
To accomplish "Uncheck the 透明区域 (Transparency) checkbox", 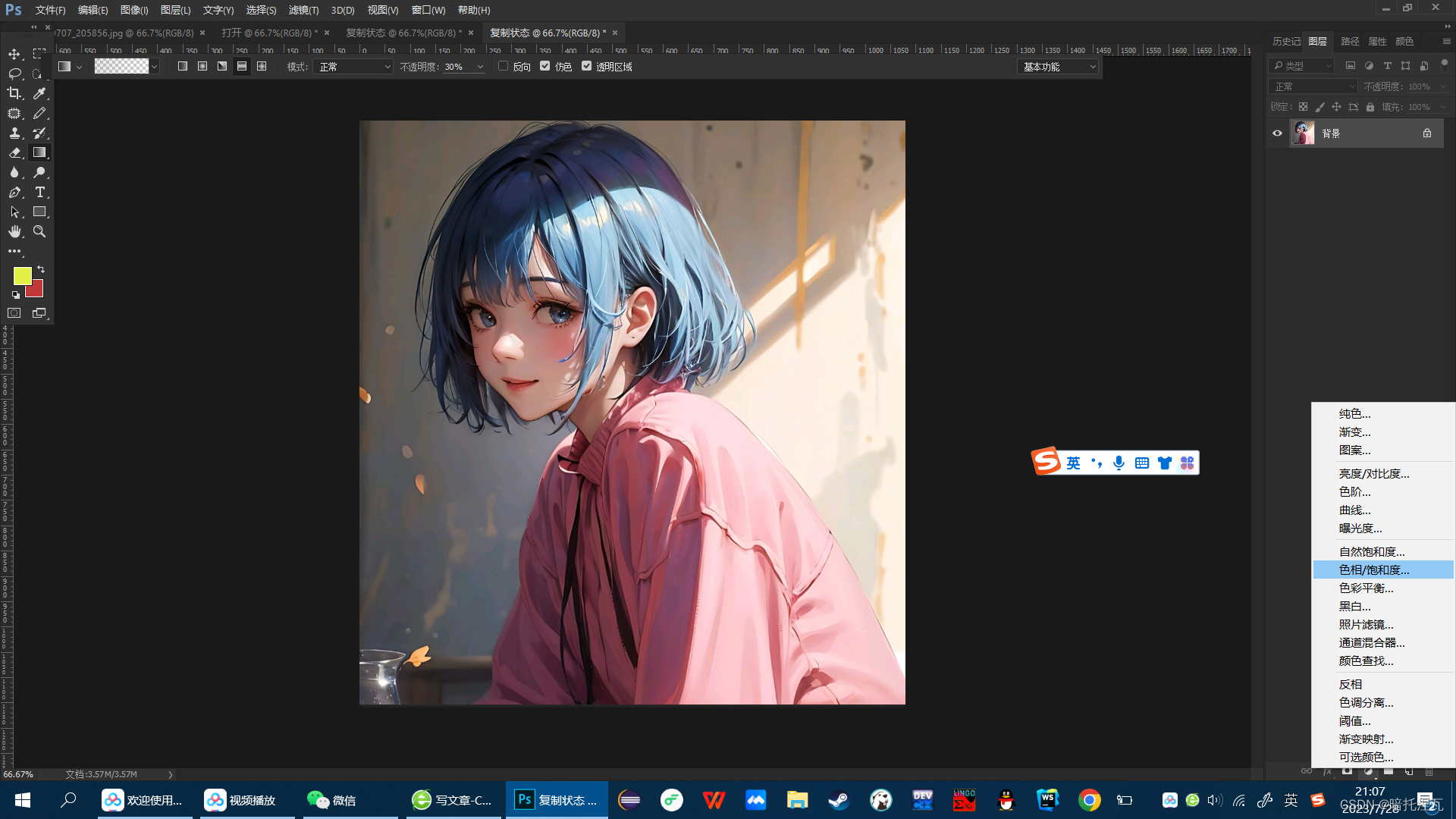I will coord(586,66).
